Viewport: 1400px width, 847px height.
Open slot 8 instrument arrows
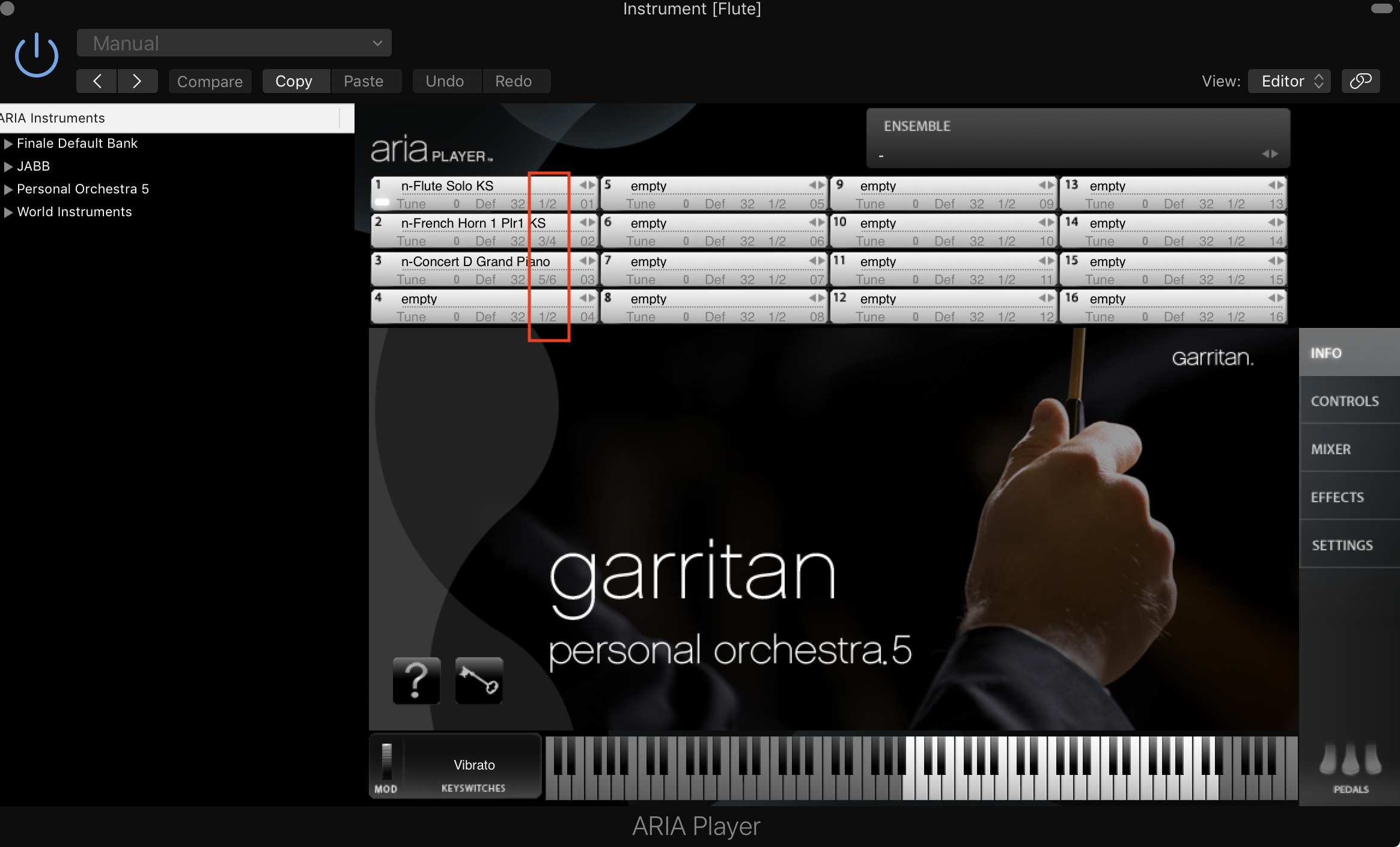coord(817,298)
